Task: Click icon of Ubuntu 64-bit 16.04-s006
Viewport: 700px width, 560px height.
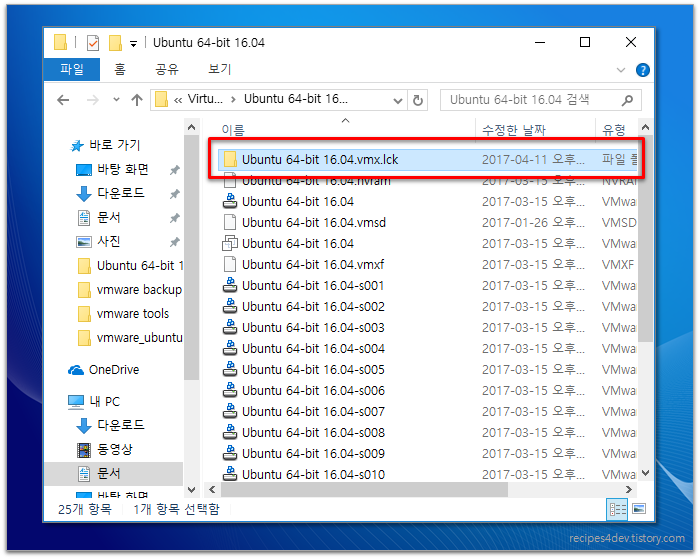Action: coord(230,390)
